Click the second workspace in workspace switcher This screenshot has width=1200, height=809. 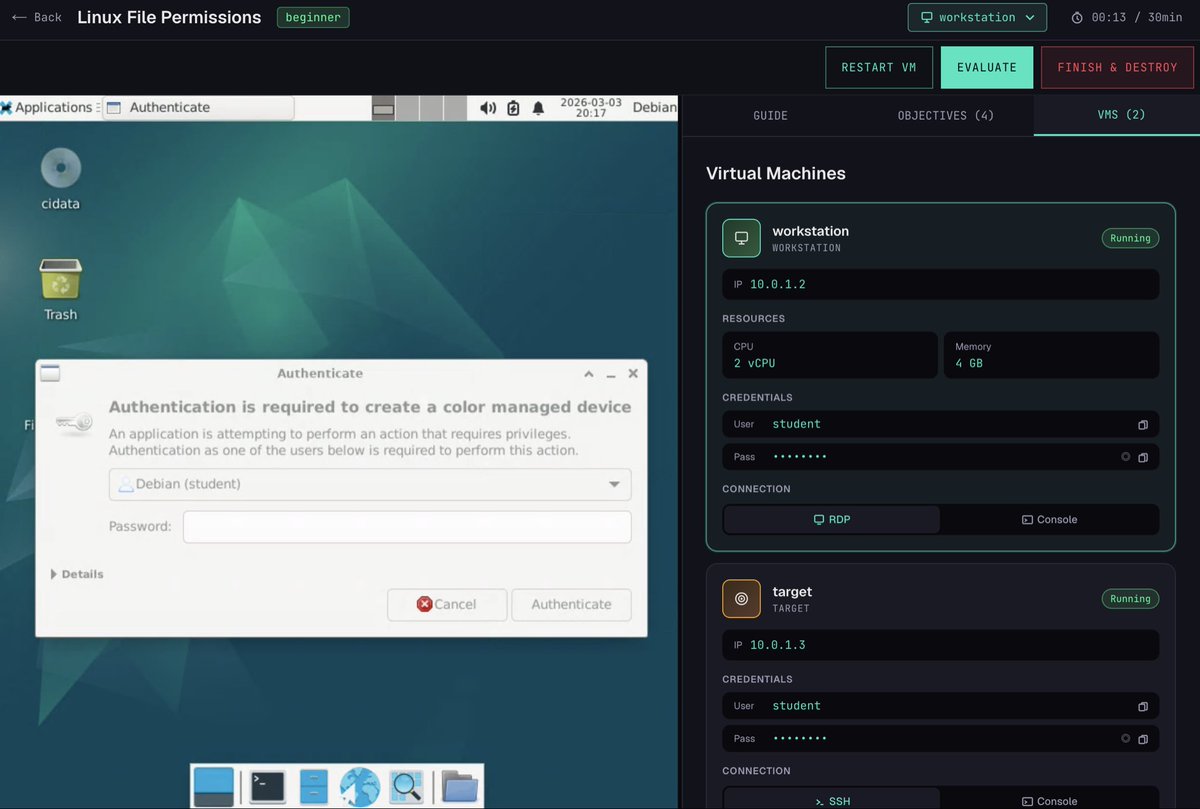(407, 108)
